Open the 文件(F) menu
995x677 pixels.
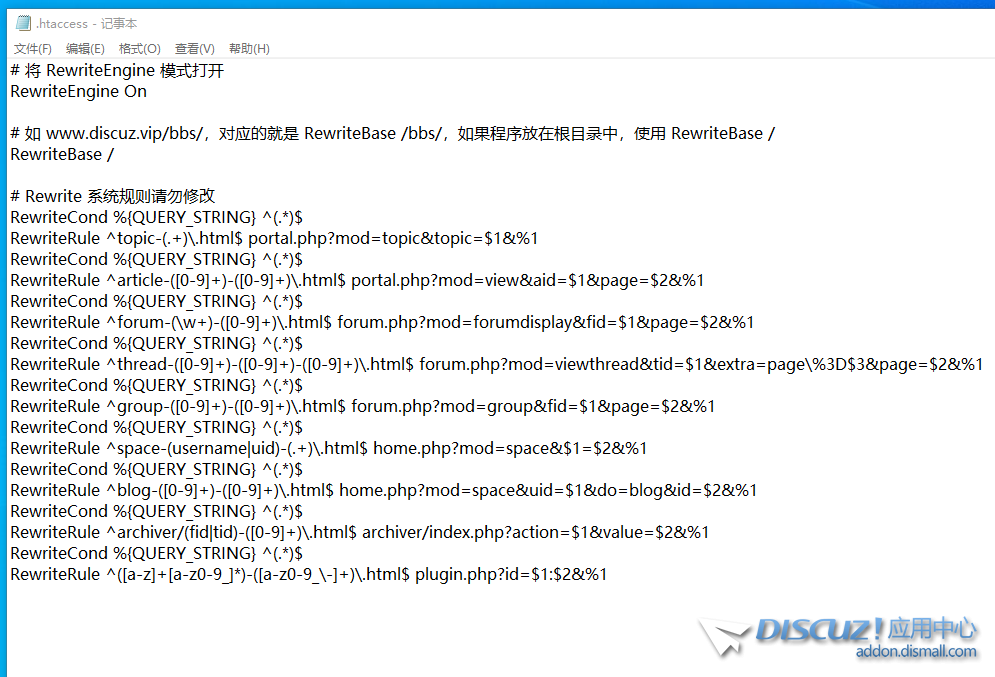pyautogui.click(x=33, y=48)
